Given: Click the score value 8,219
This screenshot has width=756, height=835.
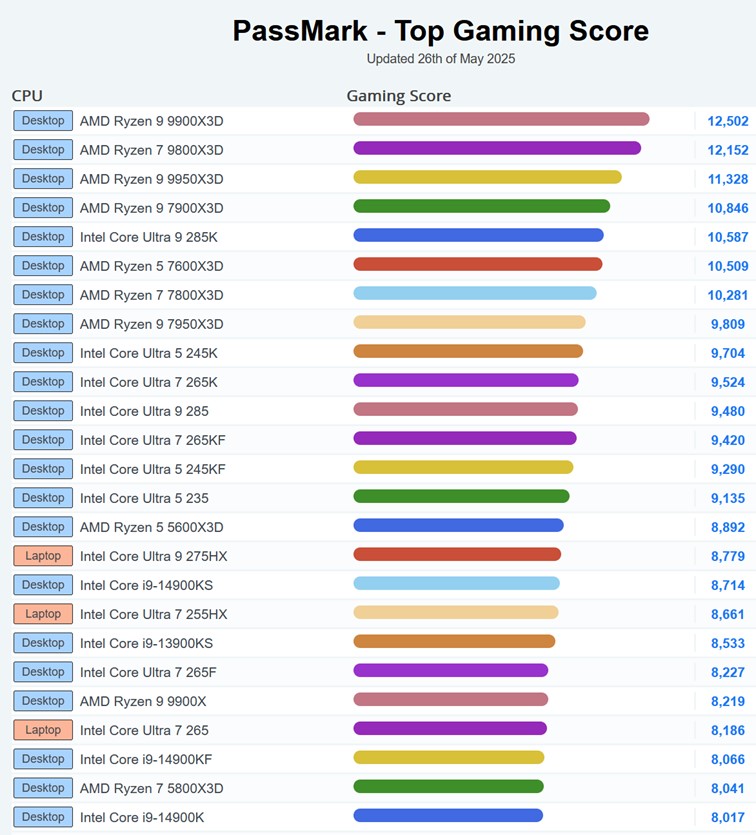Looking at the screenshot, I should coord(728,701).
